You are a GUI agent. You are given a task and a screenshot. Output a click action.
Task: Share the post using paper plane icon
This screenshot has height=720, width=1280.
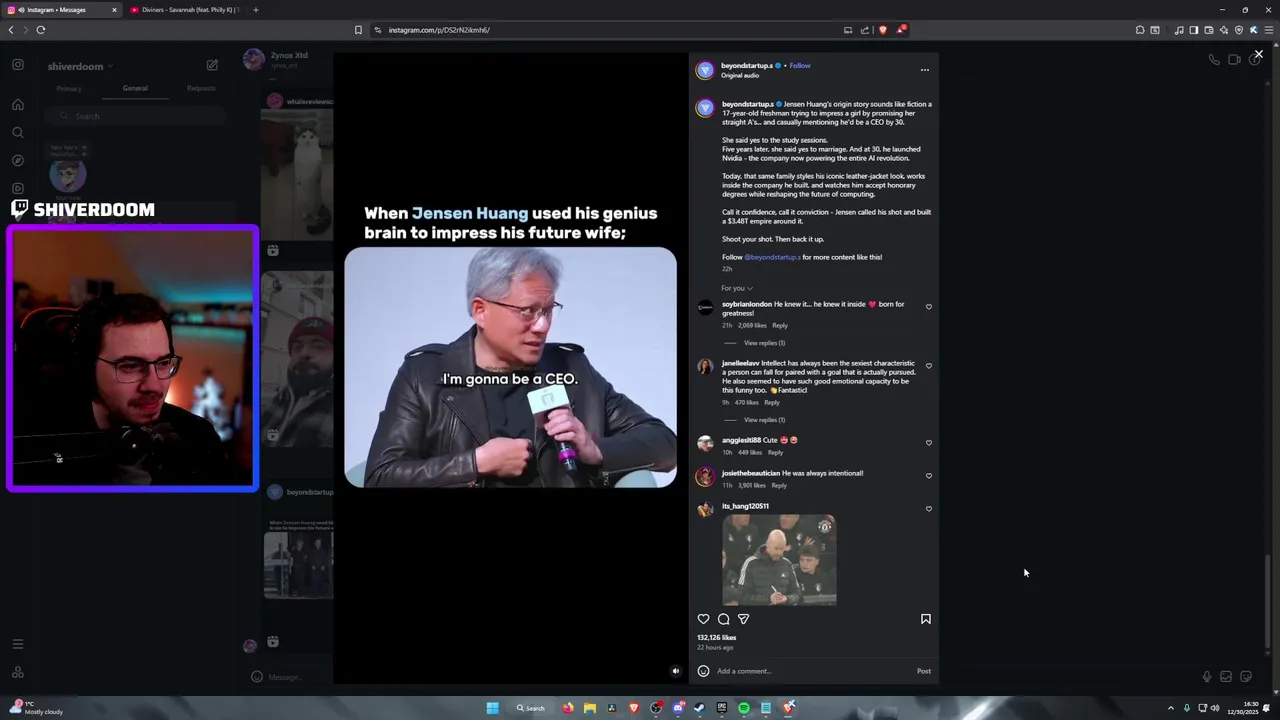point(743,619)
